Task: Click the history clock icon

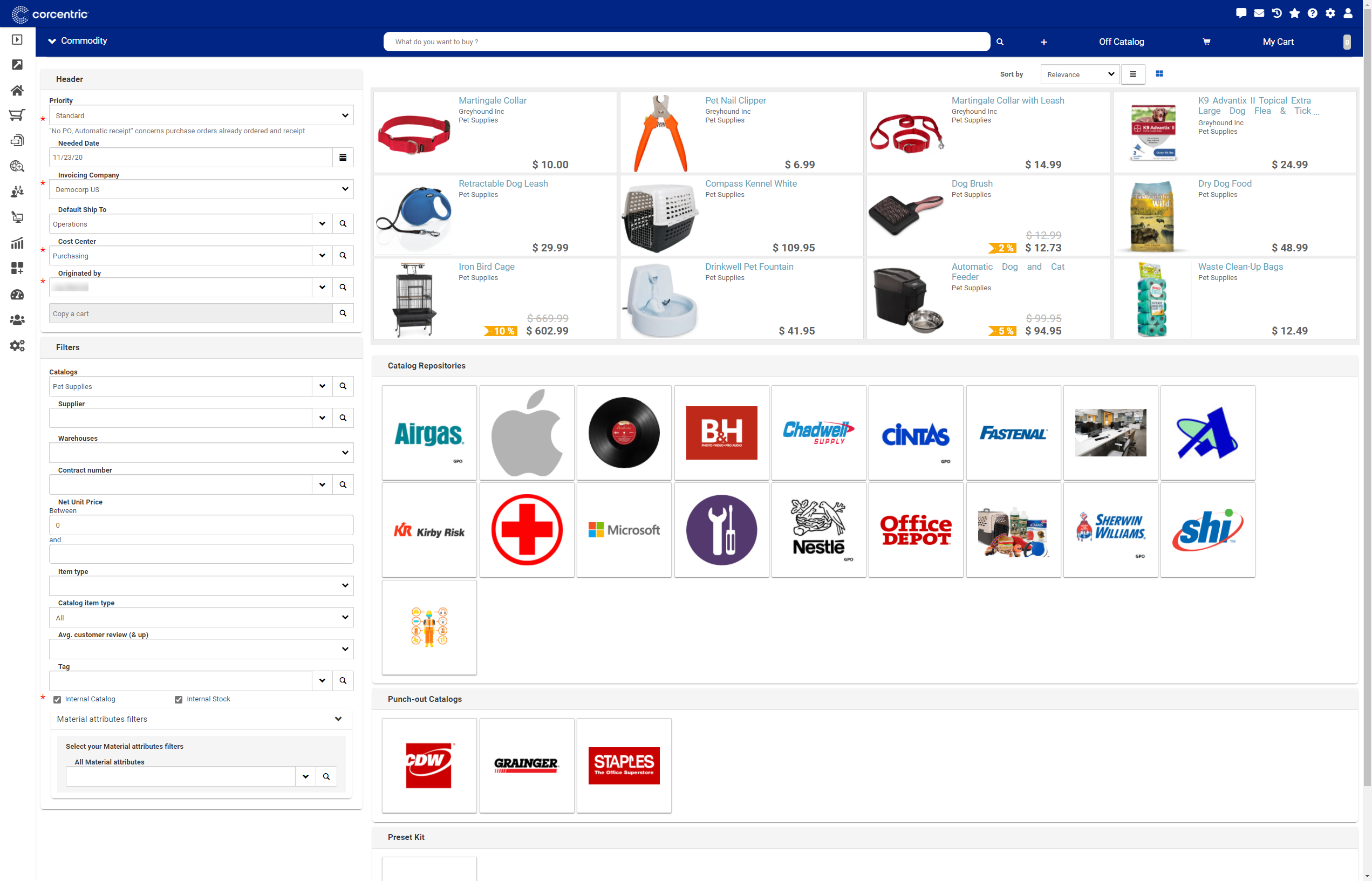Action: tap(1277, 13)
